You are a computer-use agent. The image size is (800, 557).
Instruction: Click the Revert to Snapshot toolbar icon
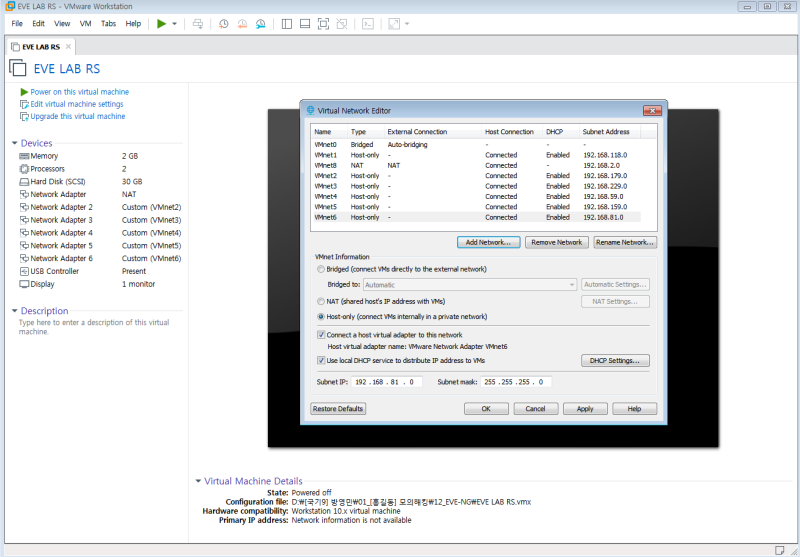(x=242, y=23)
